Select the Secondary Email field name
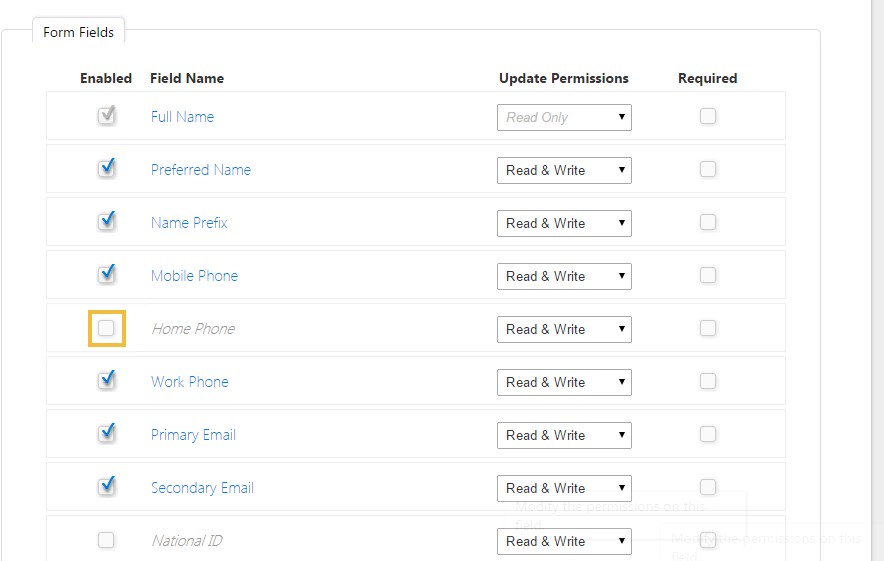This screenshot has width=884, height=561. pos(202,488)
